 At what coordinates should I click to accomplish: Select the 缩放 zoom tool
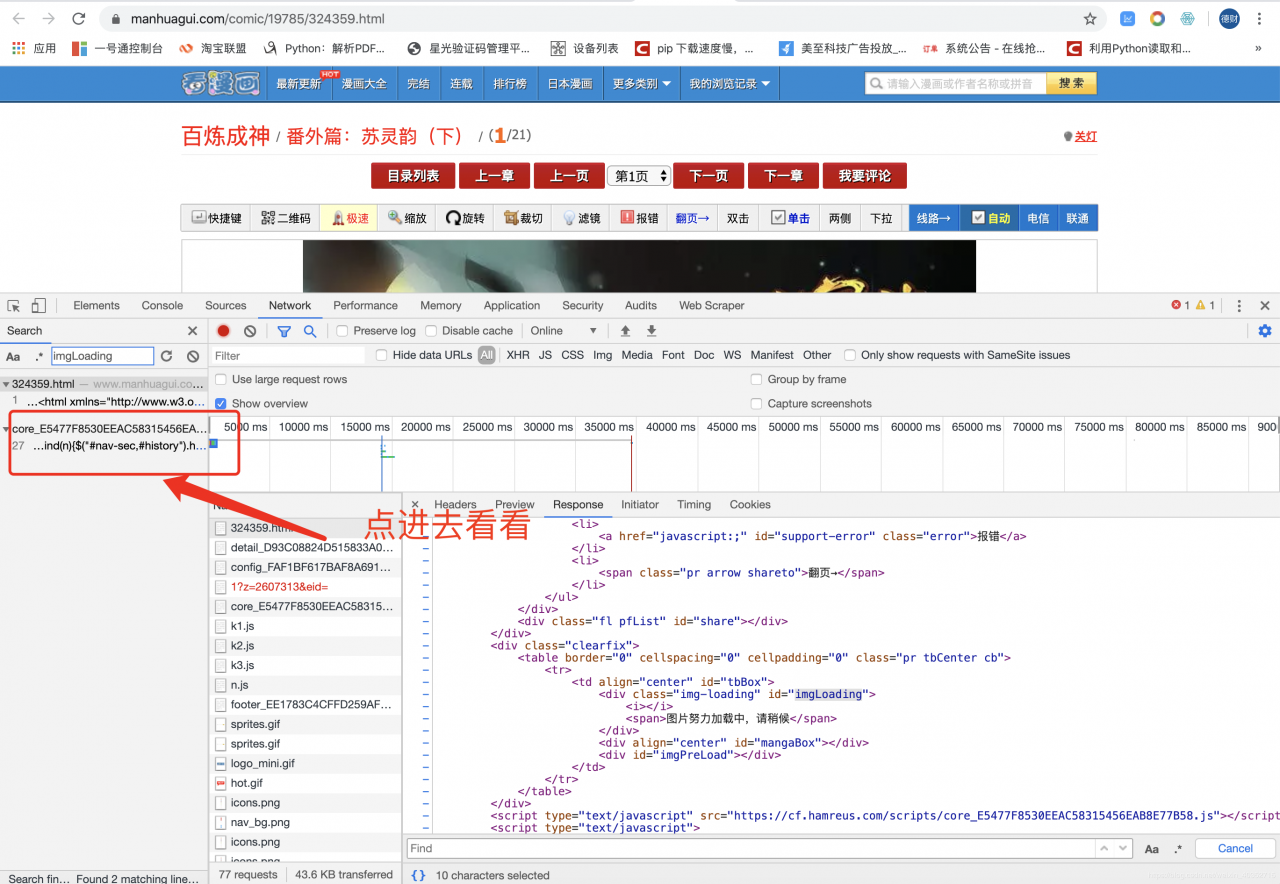[x=408, y=218]
